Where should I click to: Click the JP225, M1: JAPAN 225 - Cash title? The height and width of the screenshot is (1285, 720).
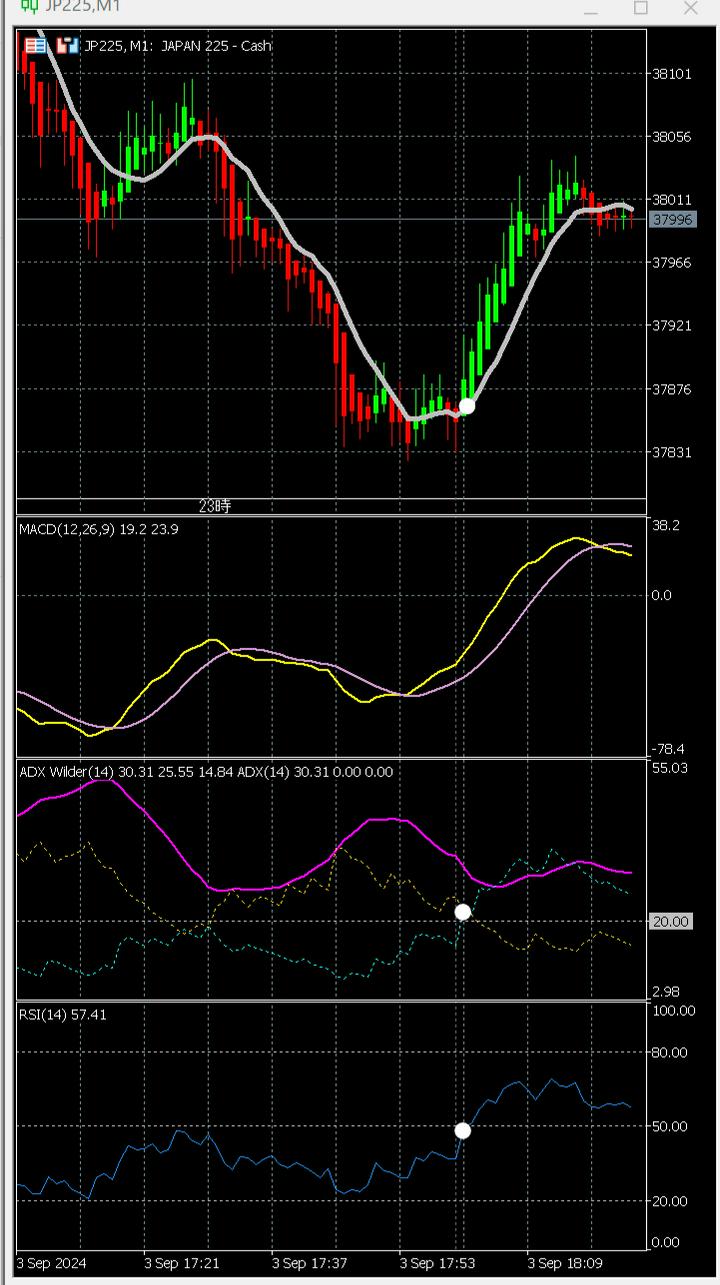(178, 45)
